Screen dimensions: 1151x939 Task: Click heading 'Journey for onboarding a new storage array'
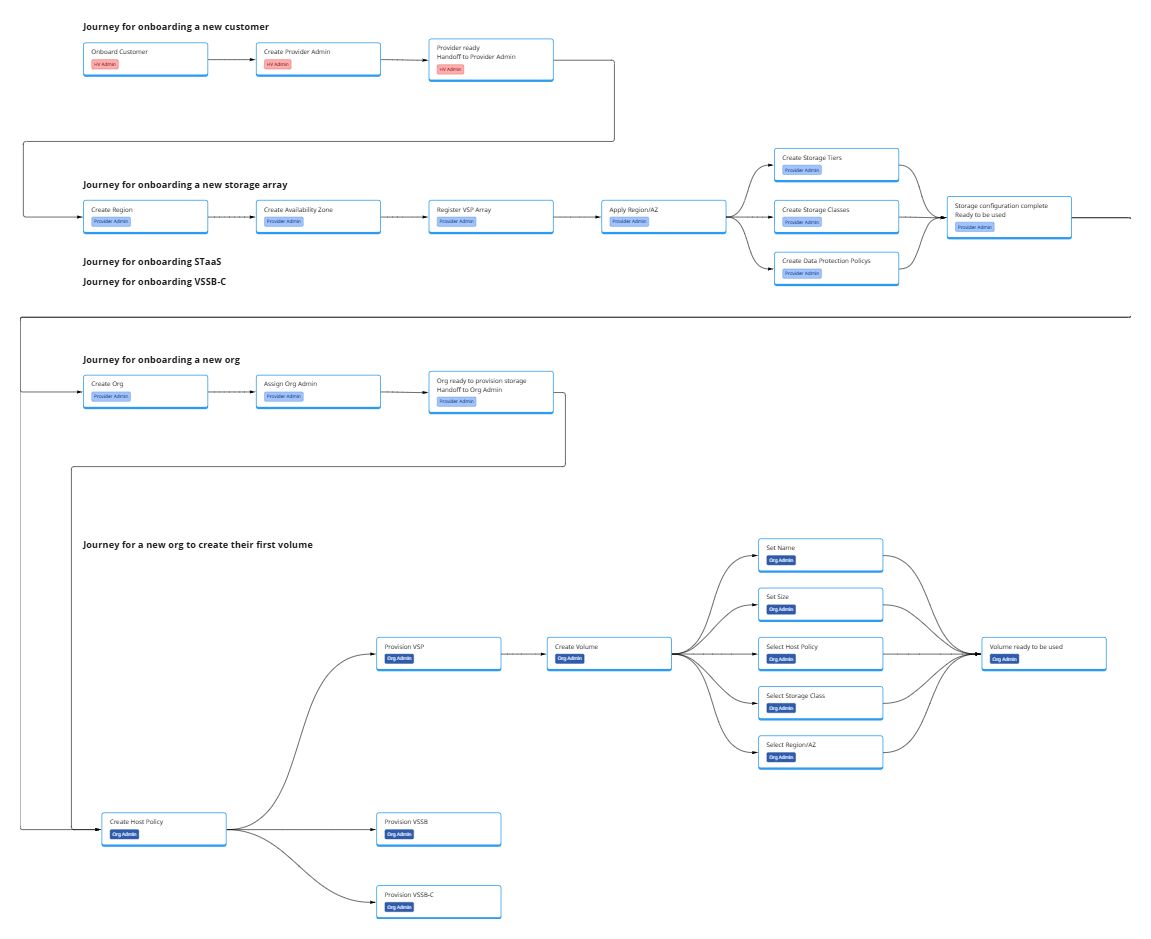pos(185,185)
